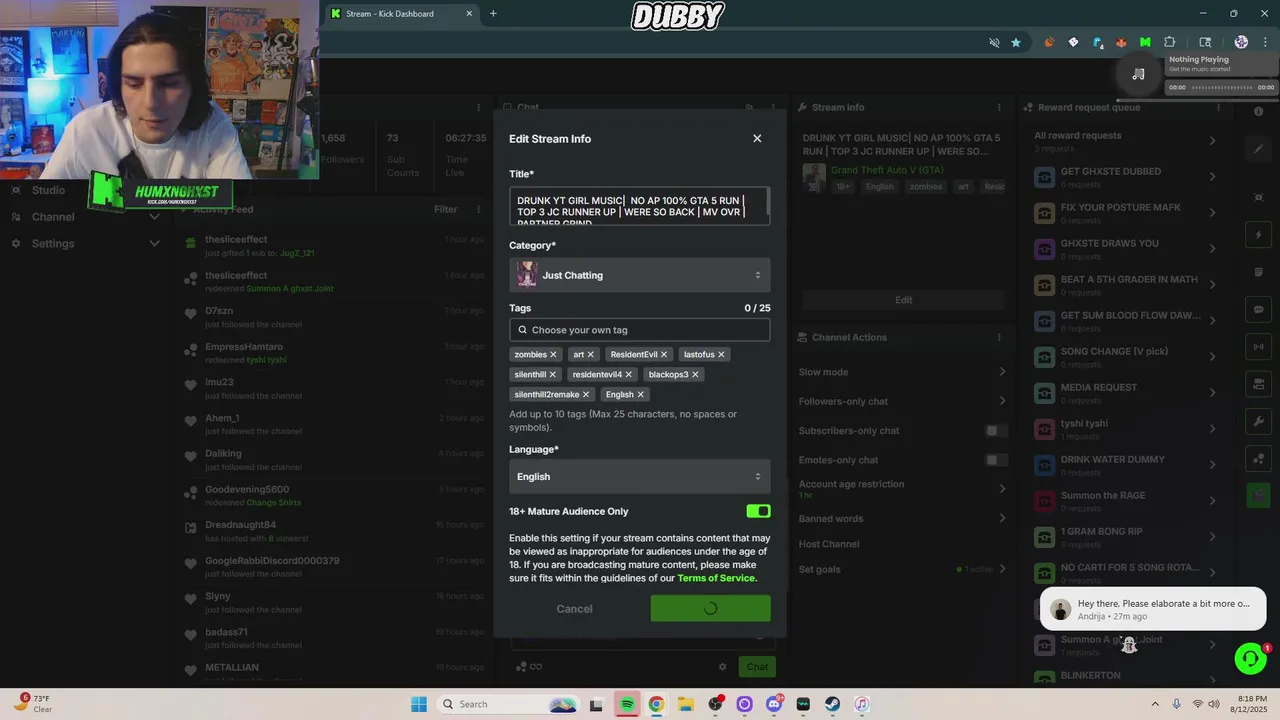Expand Account age restriction settings
The height and width of the screenshot is (720, 1280).
pos(902,488)
